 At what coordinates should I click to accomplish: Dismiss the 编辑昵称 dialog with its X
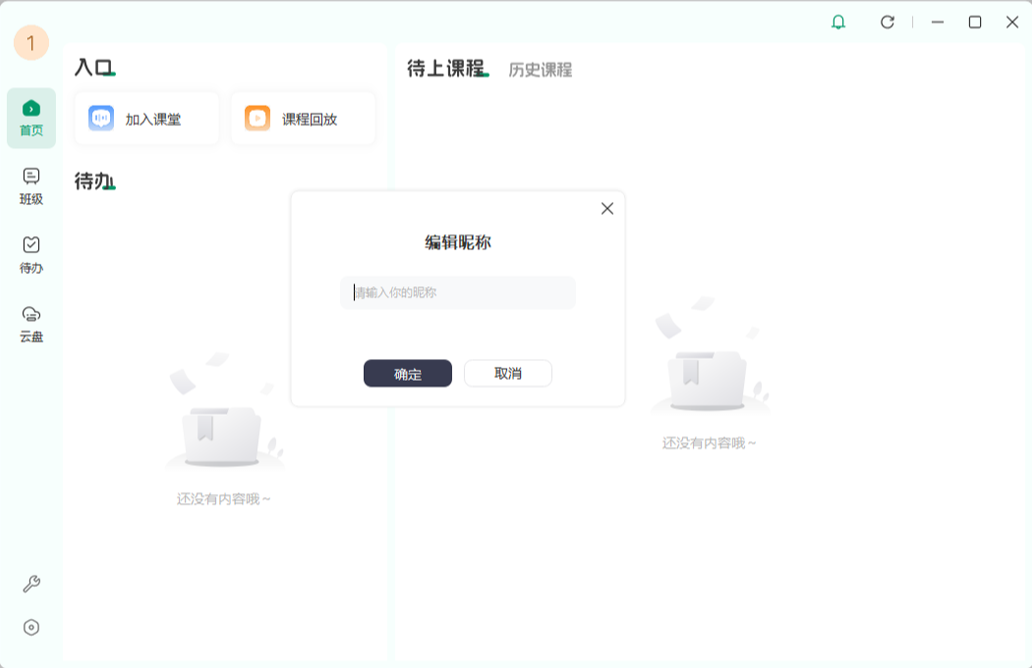607,209
